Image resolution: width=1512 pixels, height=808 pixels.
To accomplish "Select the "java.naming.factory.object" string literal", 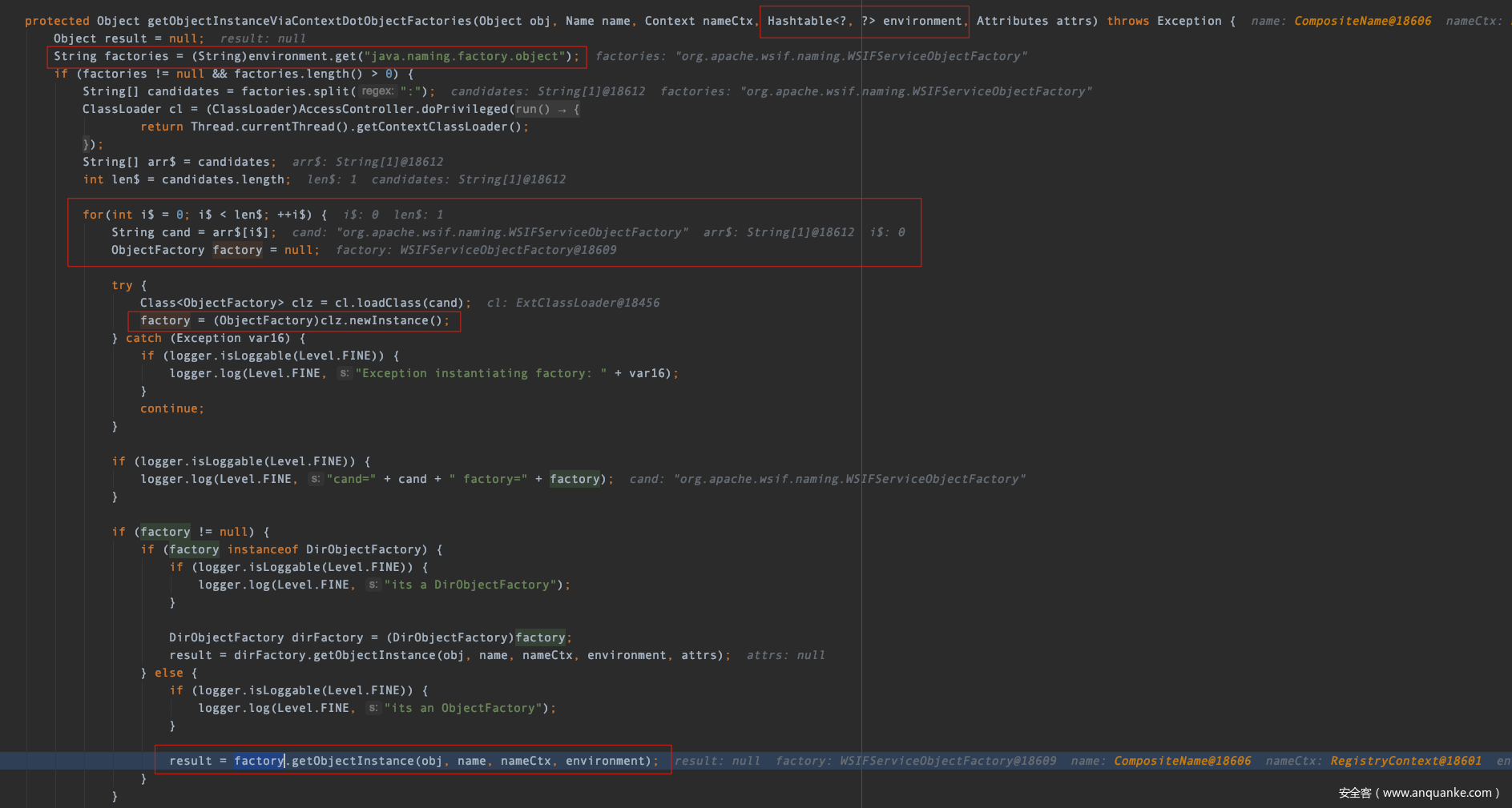I will pyautogui.click(x=462, y=57).
